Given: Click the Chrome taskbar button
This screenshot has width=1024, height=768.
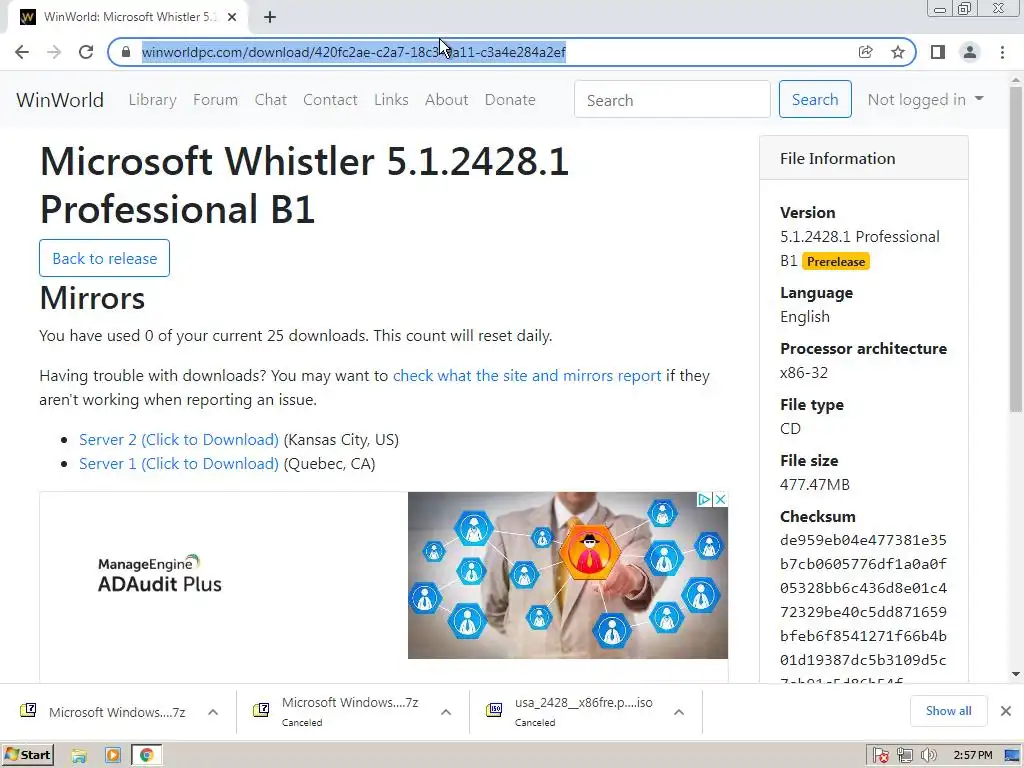Looking at the screenshot, I should (146, 756).
